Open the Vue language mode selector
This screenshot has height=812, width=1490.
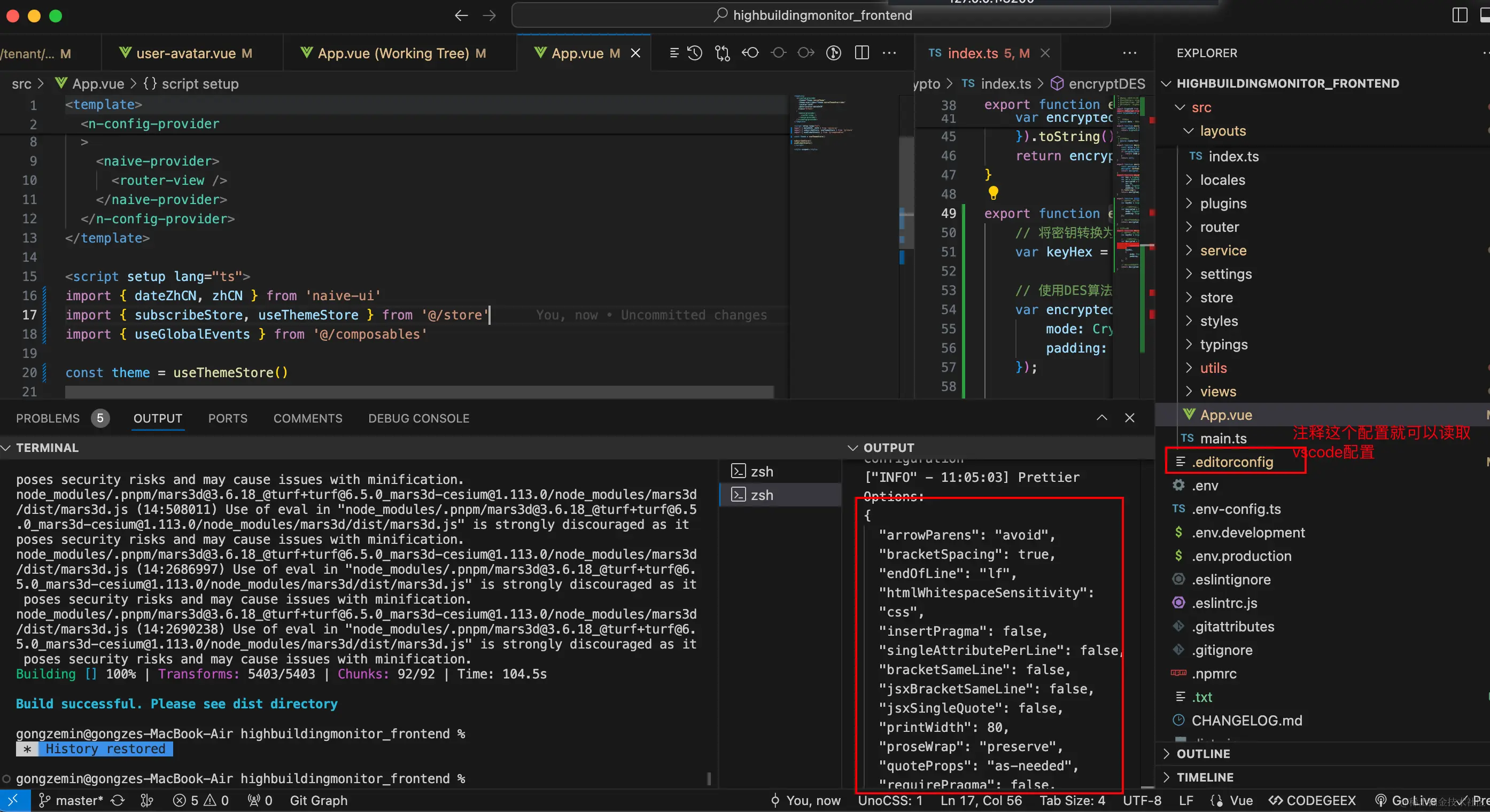pyautogui.click(x=1241, y=800)
